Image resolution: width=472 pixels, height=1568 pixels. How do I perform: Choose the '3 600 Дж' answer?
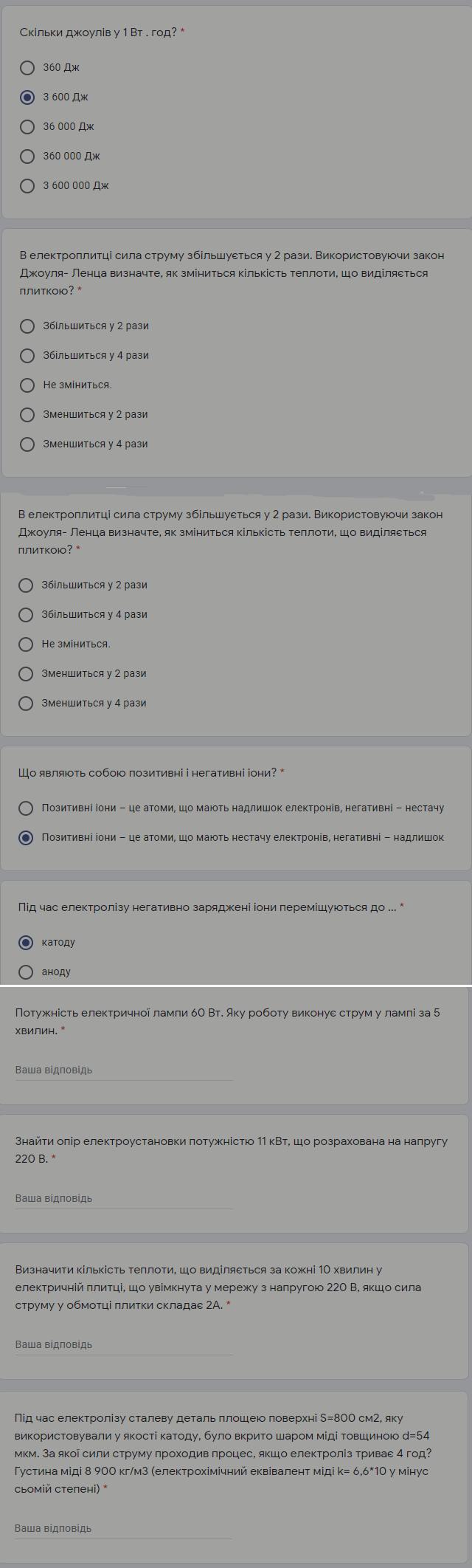27,97
